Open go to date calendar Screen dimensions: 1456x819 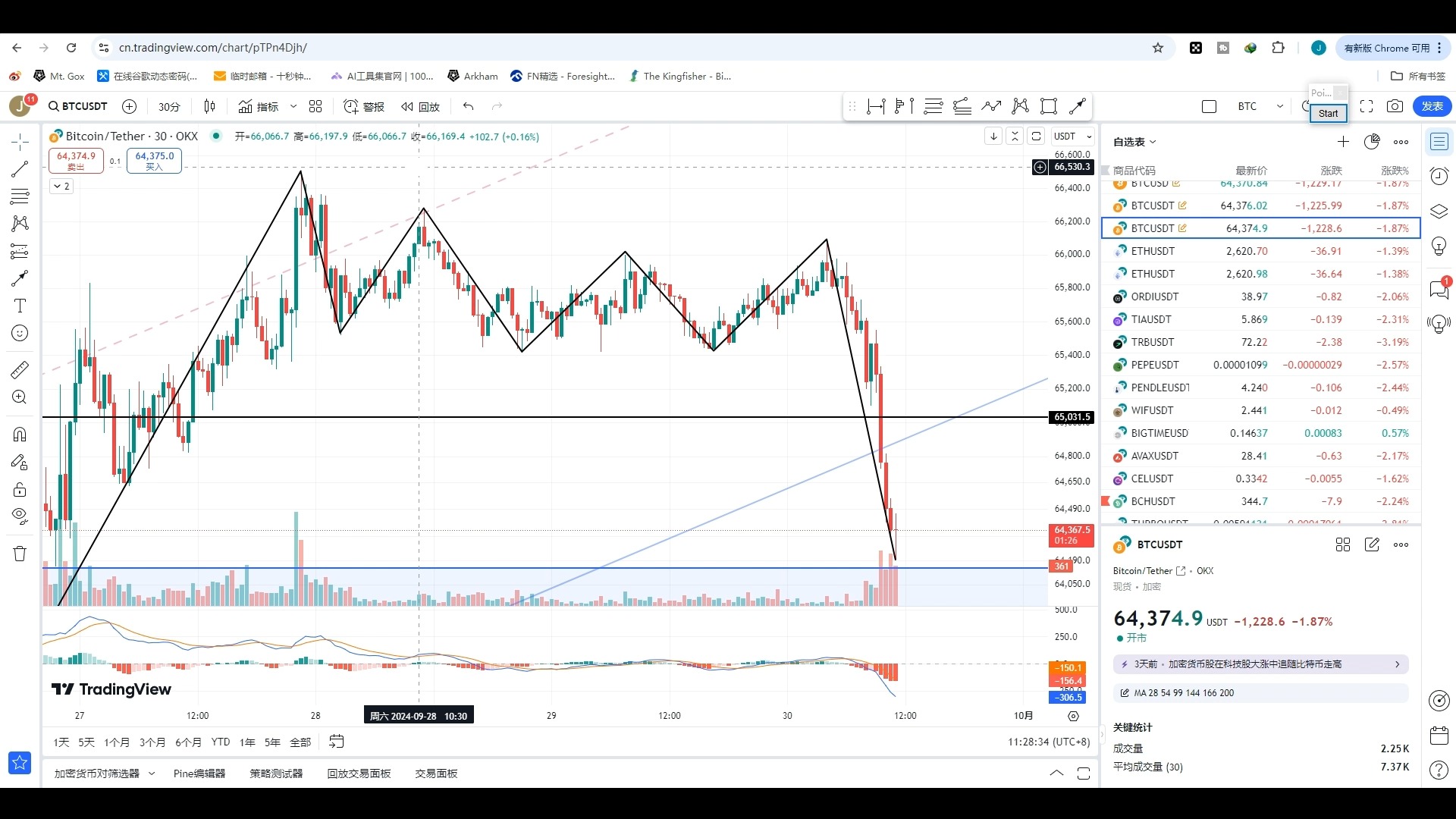(x=337, y=742)
